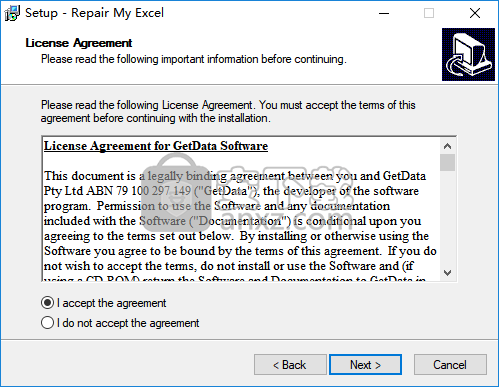Click "License Agreement for GetData Software" heading
Viewport: 499px width, 387px height.
[x=156, y=146]
